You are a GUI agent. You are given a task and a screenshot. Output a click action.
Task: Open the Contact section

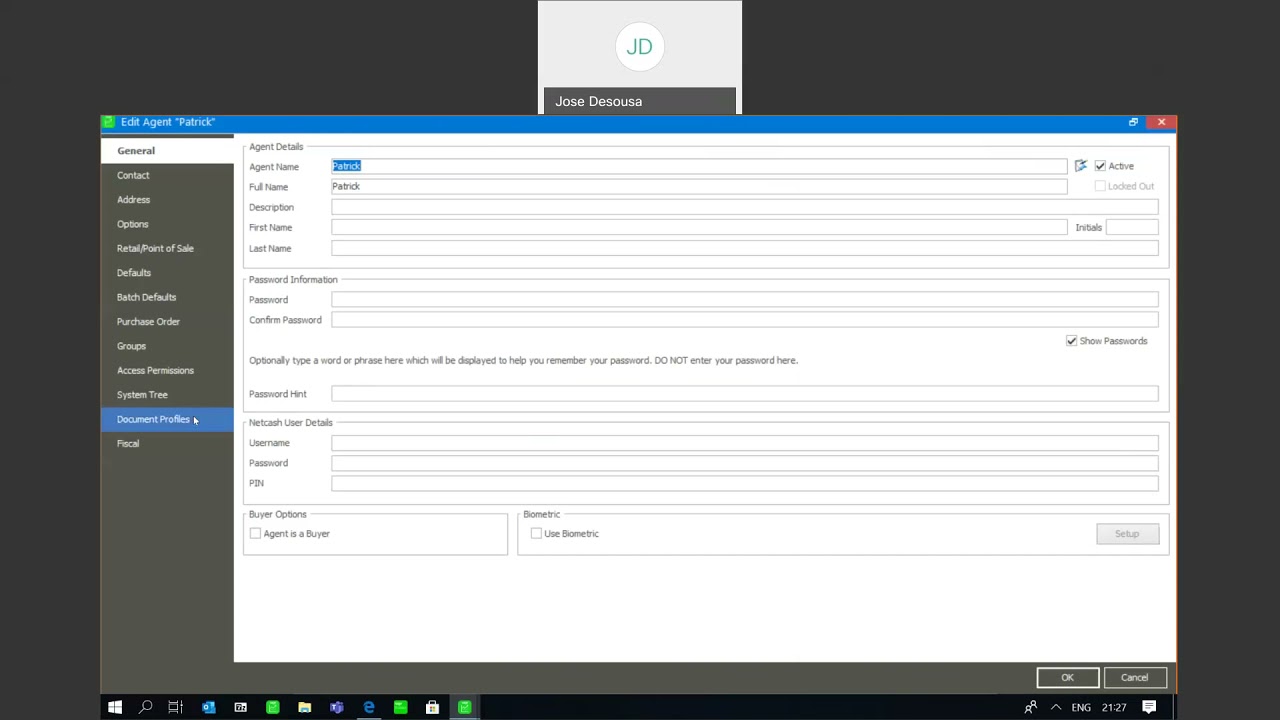click(167, 175)
